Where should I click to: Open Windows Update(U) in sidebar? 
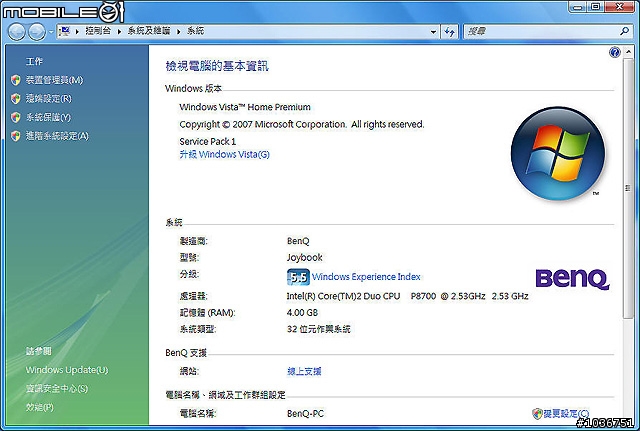67,370
